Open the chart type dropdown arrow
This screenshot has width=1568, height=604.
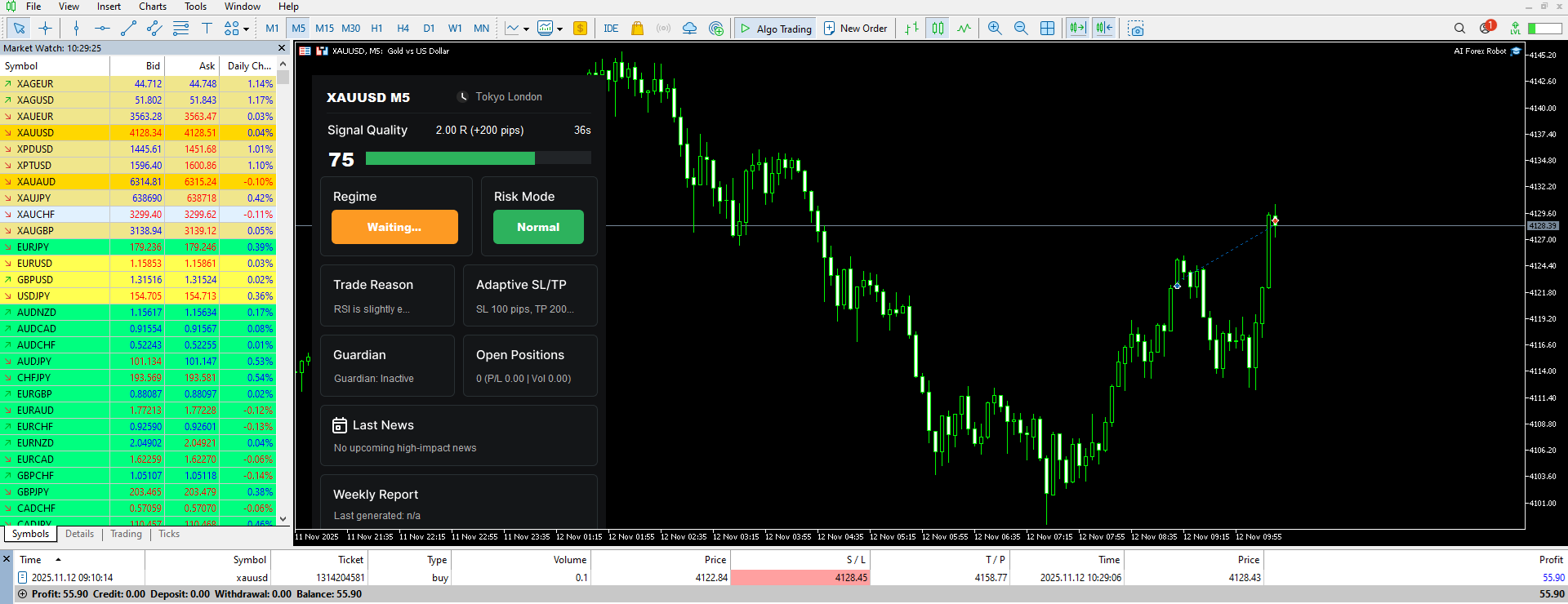tap(526, 29)
